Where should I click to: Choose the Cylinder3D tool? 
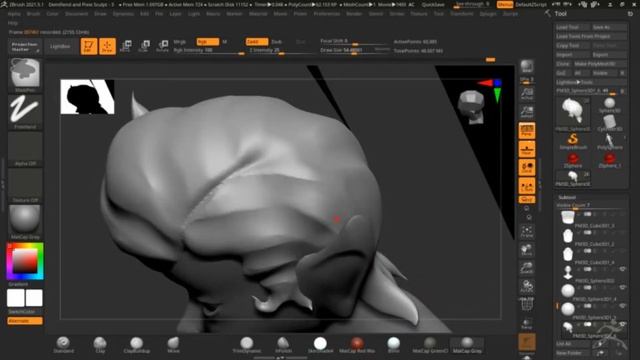point(609,123)
